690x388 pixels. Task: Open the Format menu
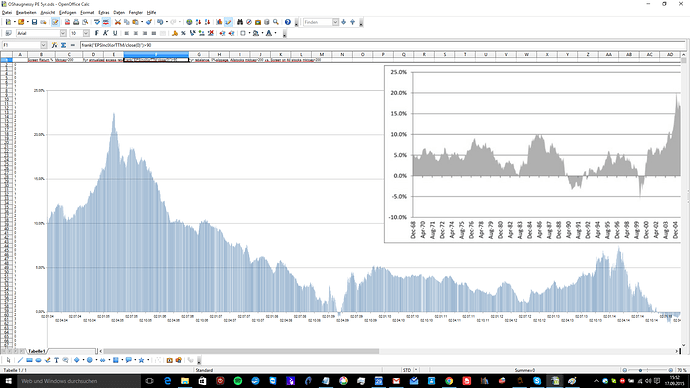pos(87,12)
